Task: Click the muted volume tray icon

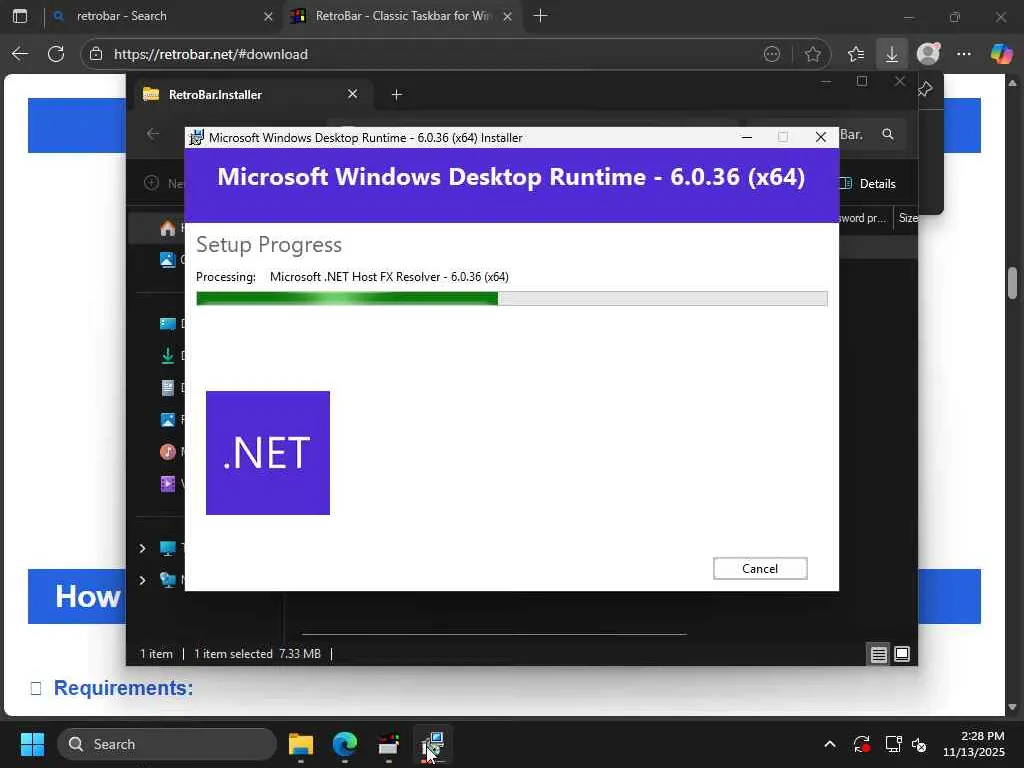Action: 919,744
